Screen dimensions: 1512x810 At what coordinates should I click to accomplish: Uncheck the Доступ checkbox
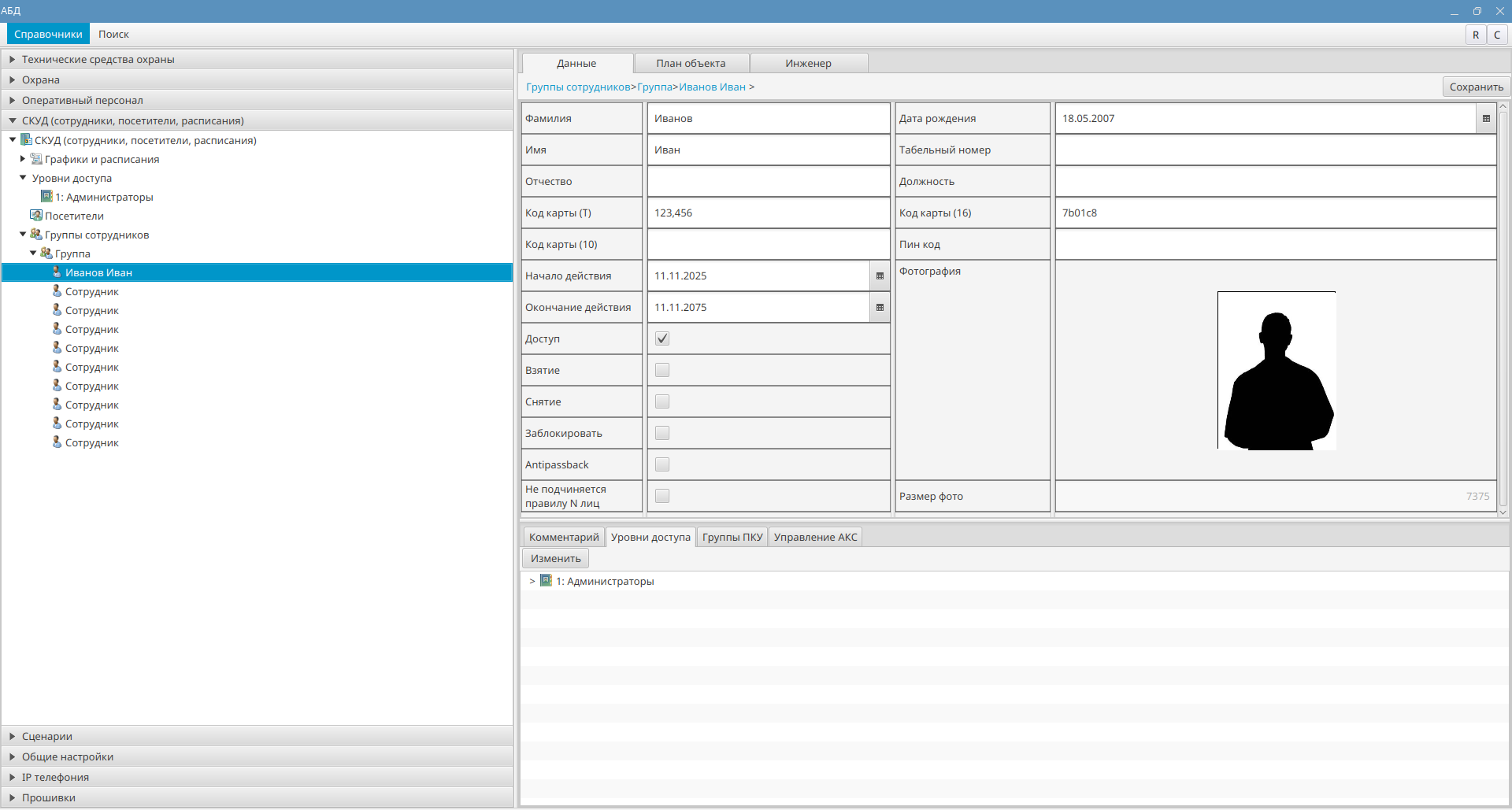click(x=662, y=339)
